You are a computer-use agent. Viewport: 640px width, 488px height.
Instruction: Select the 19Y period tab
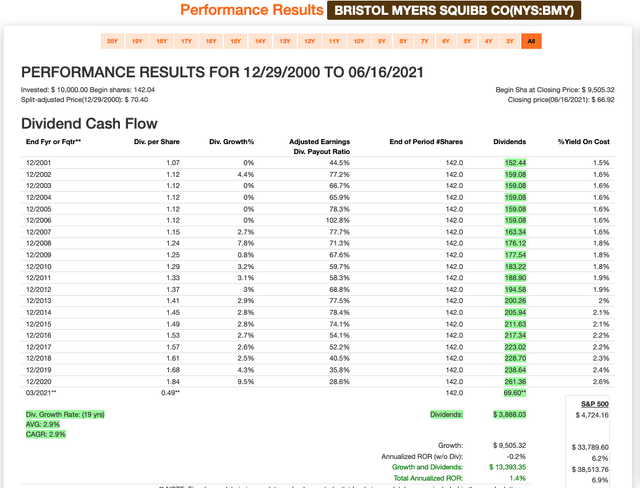pos(137,41)
